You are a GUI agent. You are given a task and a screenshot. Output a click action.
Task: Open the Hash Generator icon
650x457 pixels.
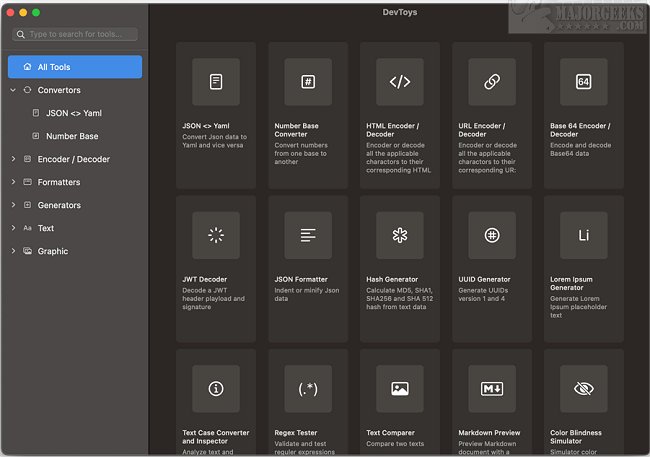(400, 236)
